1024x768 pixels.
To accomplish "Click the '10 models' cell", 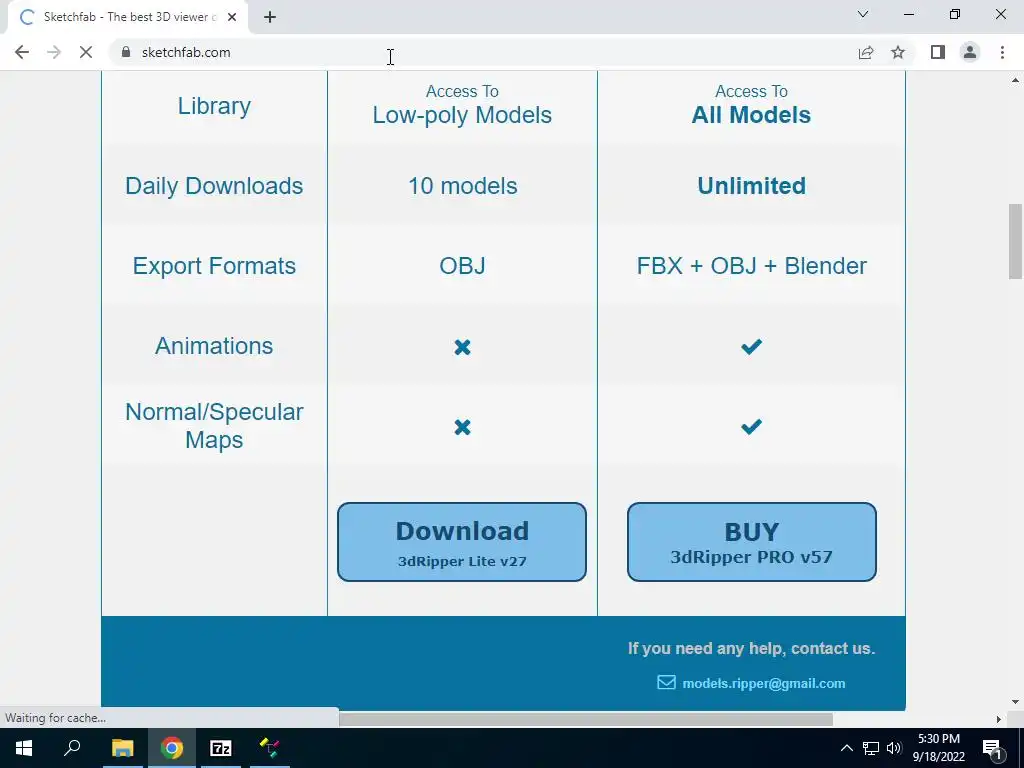I will [462, 186].
